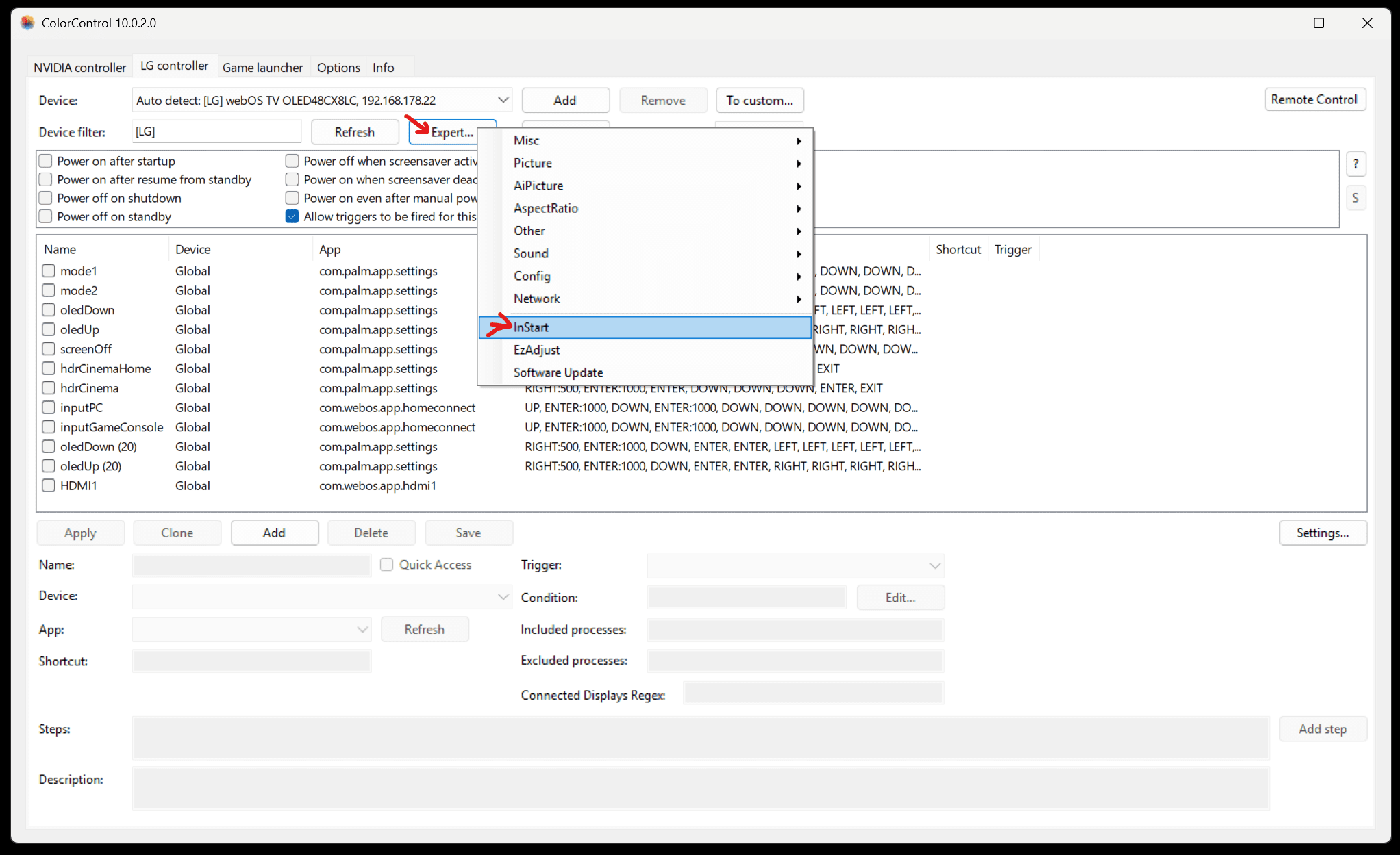The height and width of the screenshot is (855, 1400).
Task: Select the inputPC preset row
Action: coord(482,407)
